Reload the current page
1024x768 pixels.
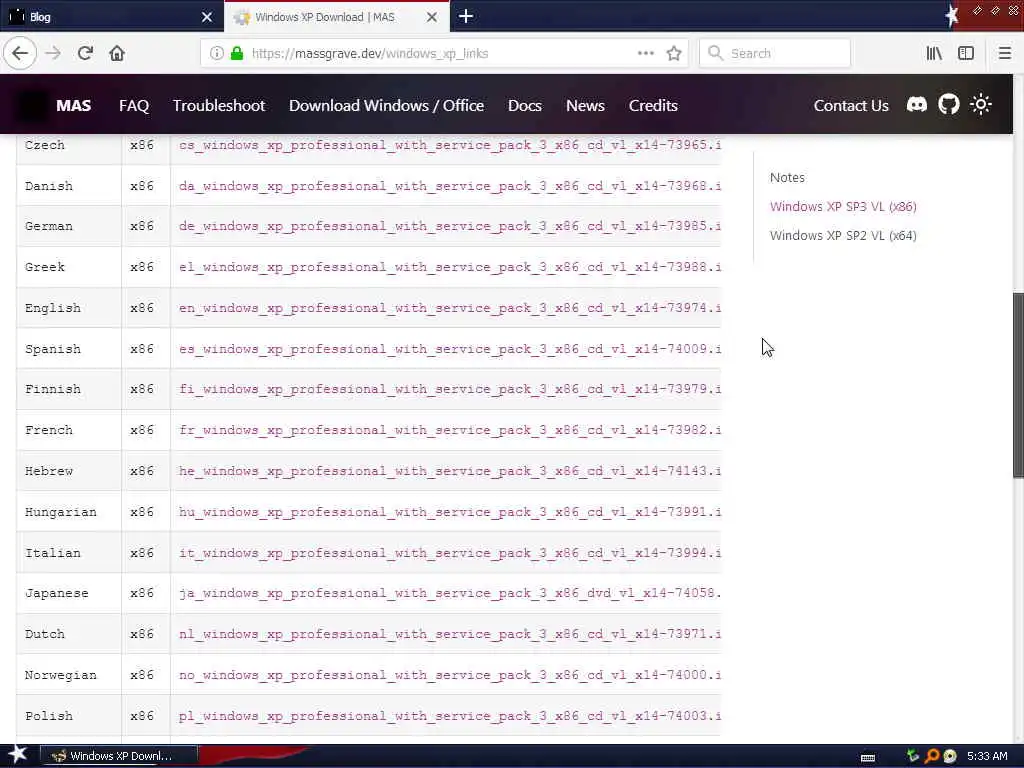pyautogui.click(x=85, y=53)
